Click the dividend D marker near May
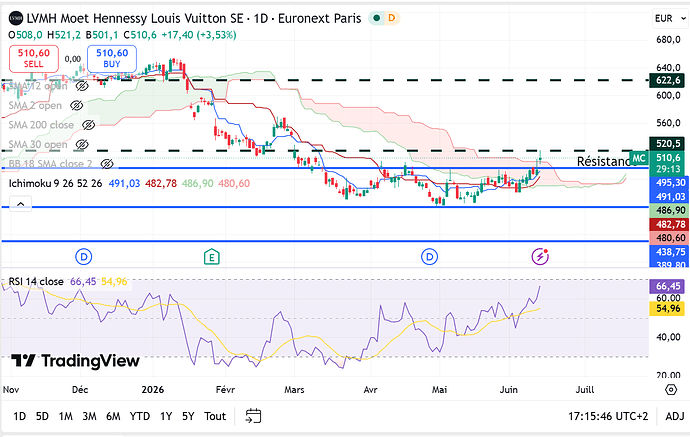 pyautogui.click(x=429, y=257)
